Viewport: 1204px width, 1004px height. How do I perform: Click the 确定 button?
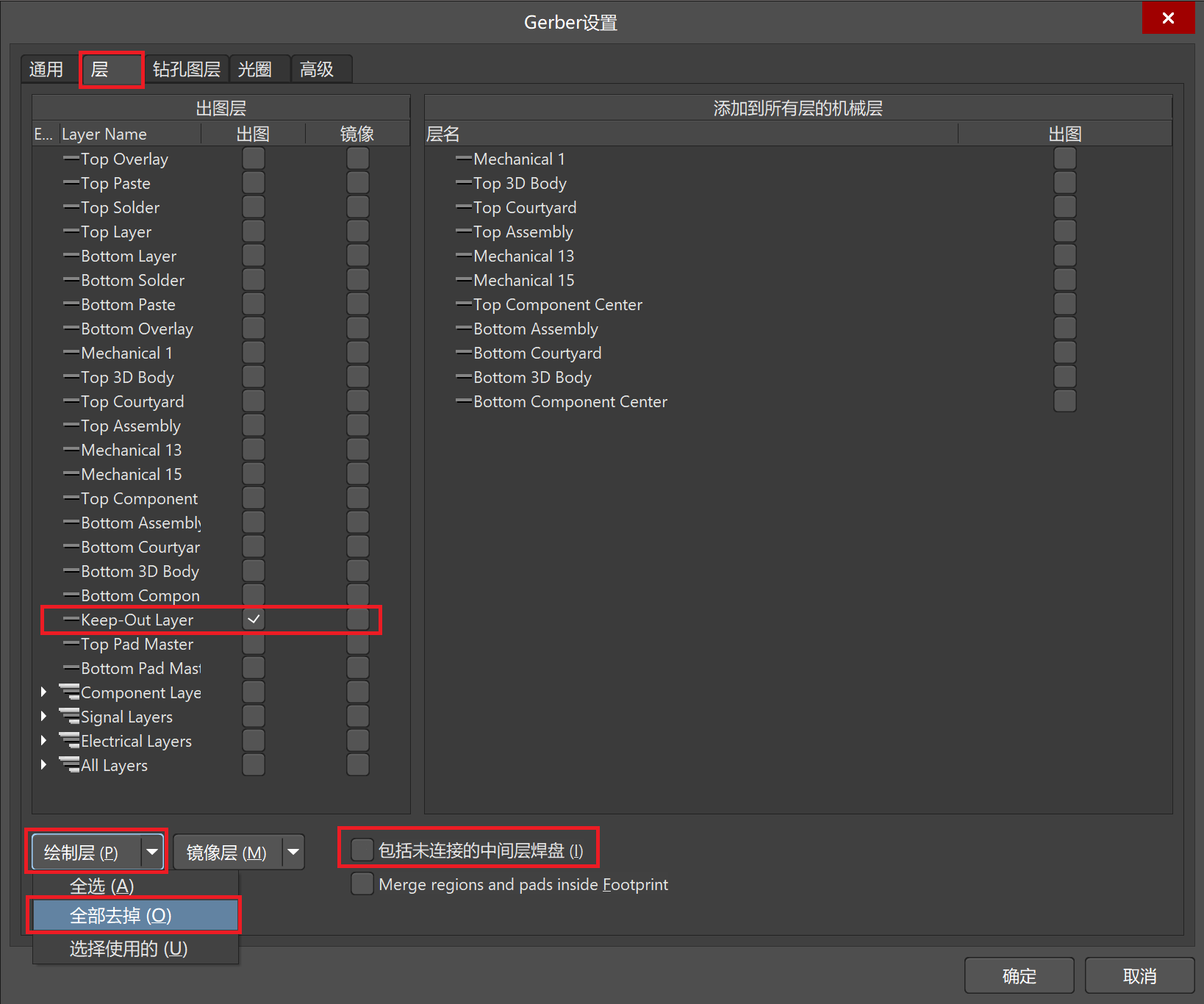pyautogui.click(x=1019, y=976)
